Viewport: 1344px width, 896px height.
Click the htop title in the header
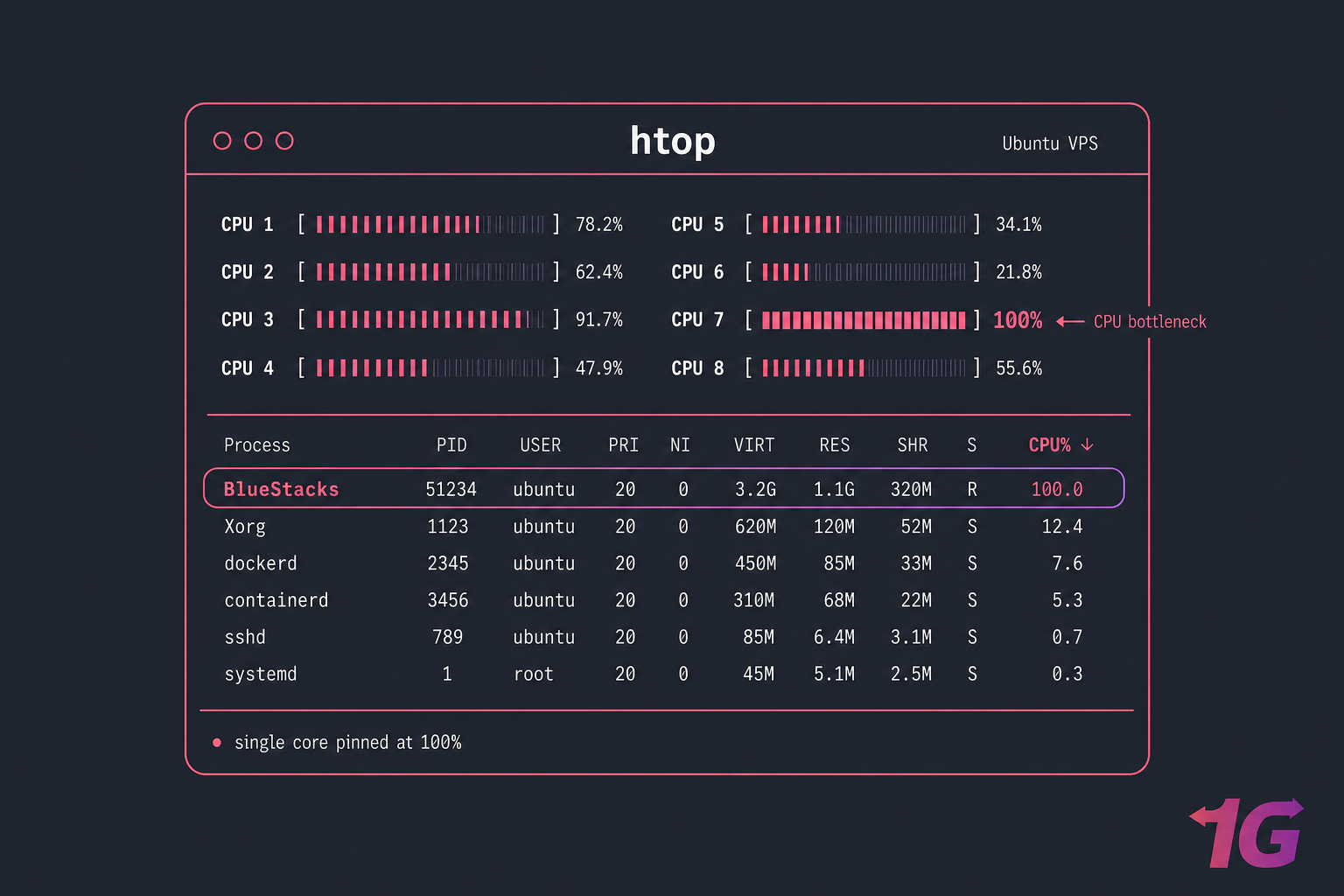672,141
